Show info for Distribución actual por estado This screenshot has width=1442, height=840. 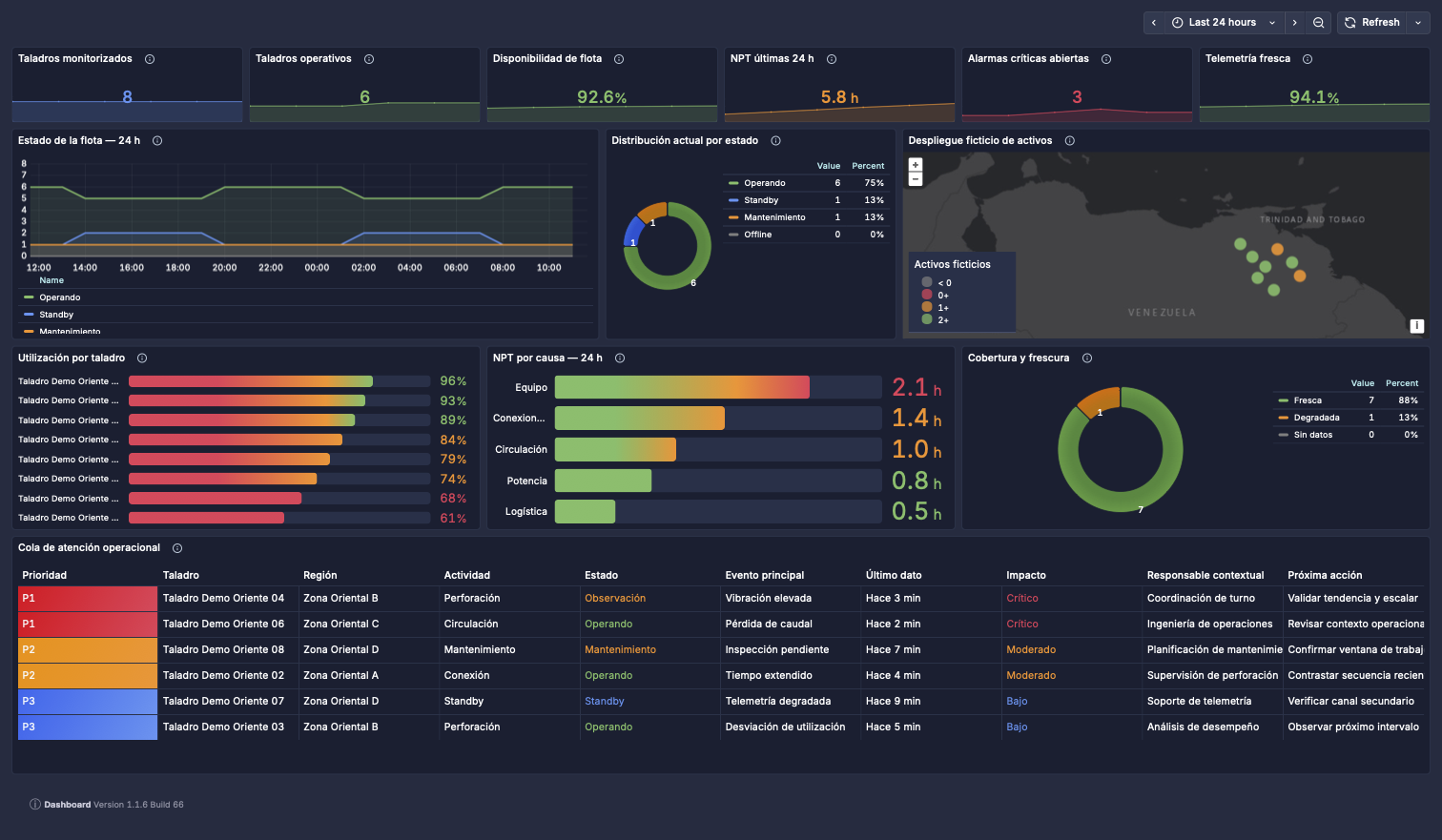775,141
